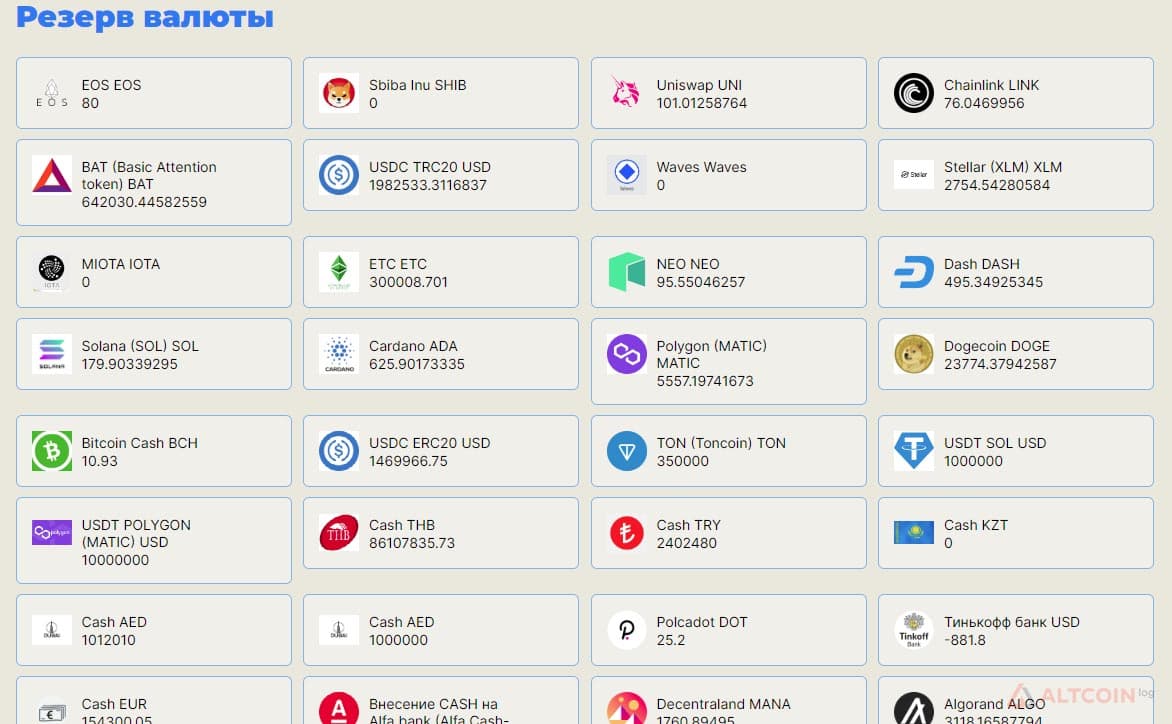Click the USDC TRC20 USD icon
Viewport: 1172px width, 724px height.
pyautogui.click(x=339, y=175)
